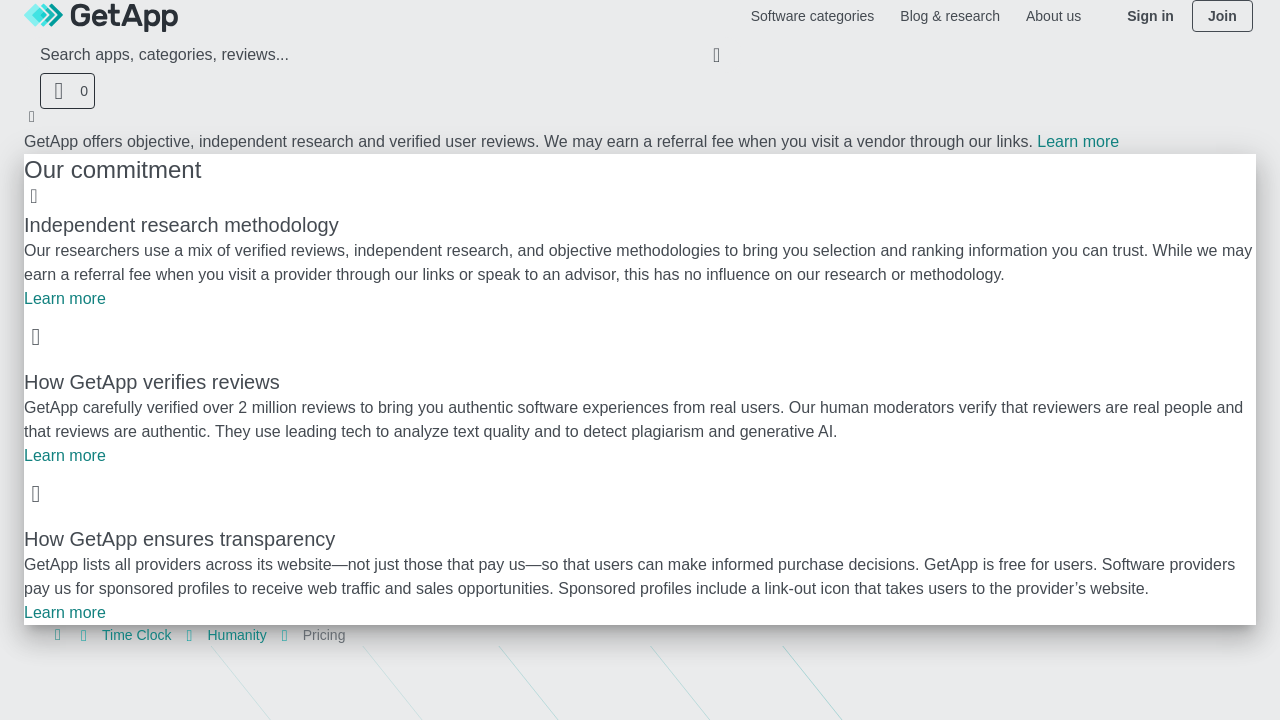This screenshot has width=1280, height=720.
Task: Click the search icon in search bar
Action: point(716,55)
